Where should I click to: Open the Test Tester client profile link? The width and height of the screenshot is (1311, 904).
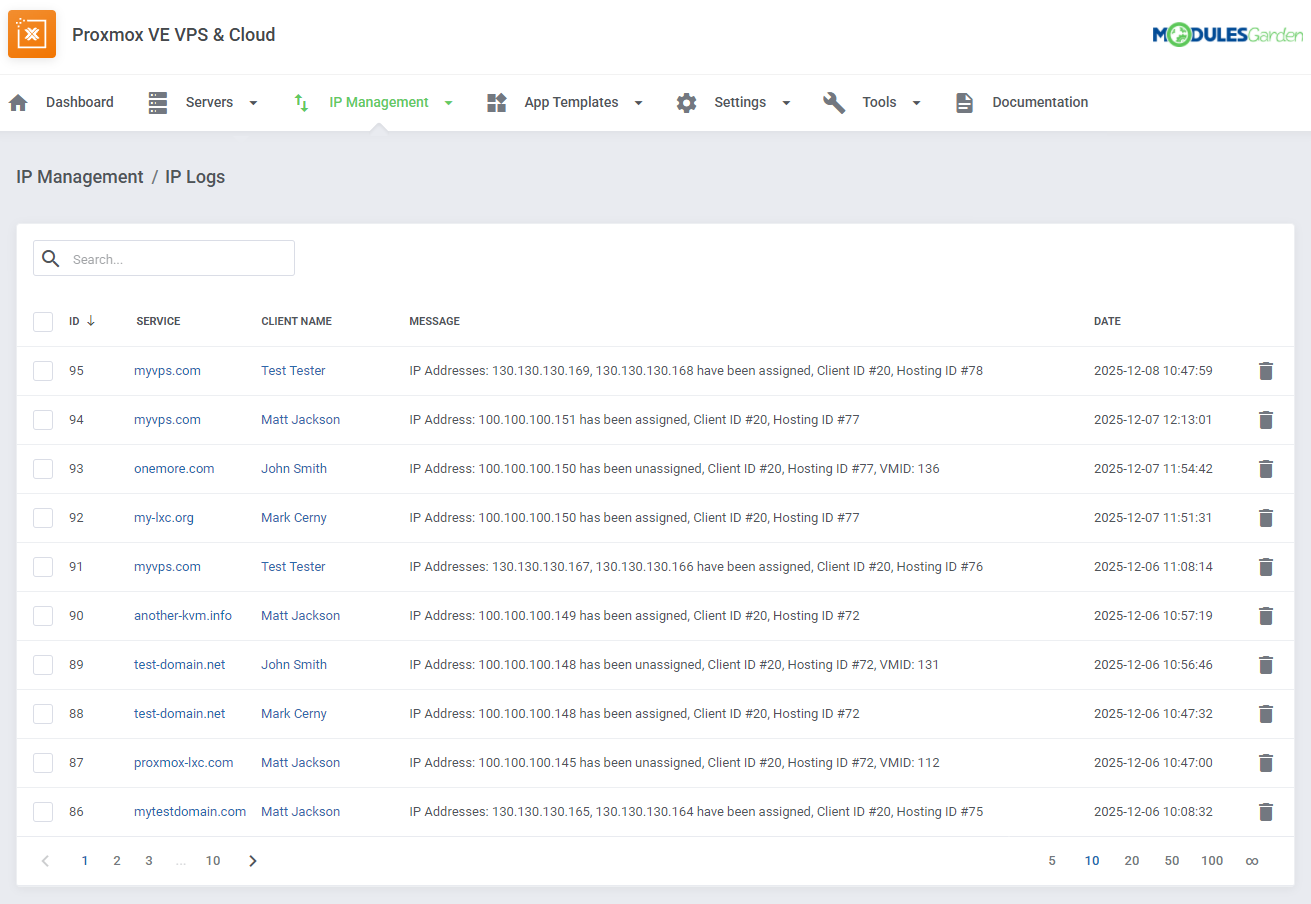[293, 370]
